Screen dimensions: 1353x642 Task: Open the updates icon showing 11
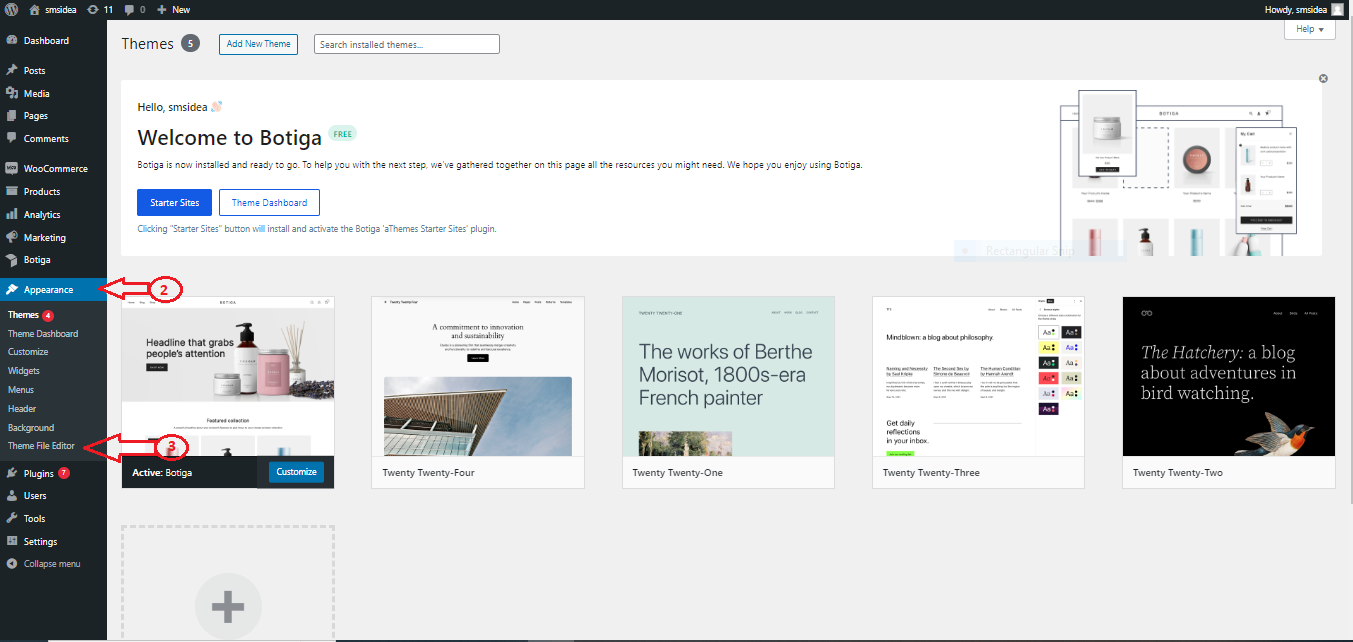click(x=93, y=9)
